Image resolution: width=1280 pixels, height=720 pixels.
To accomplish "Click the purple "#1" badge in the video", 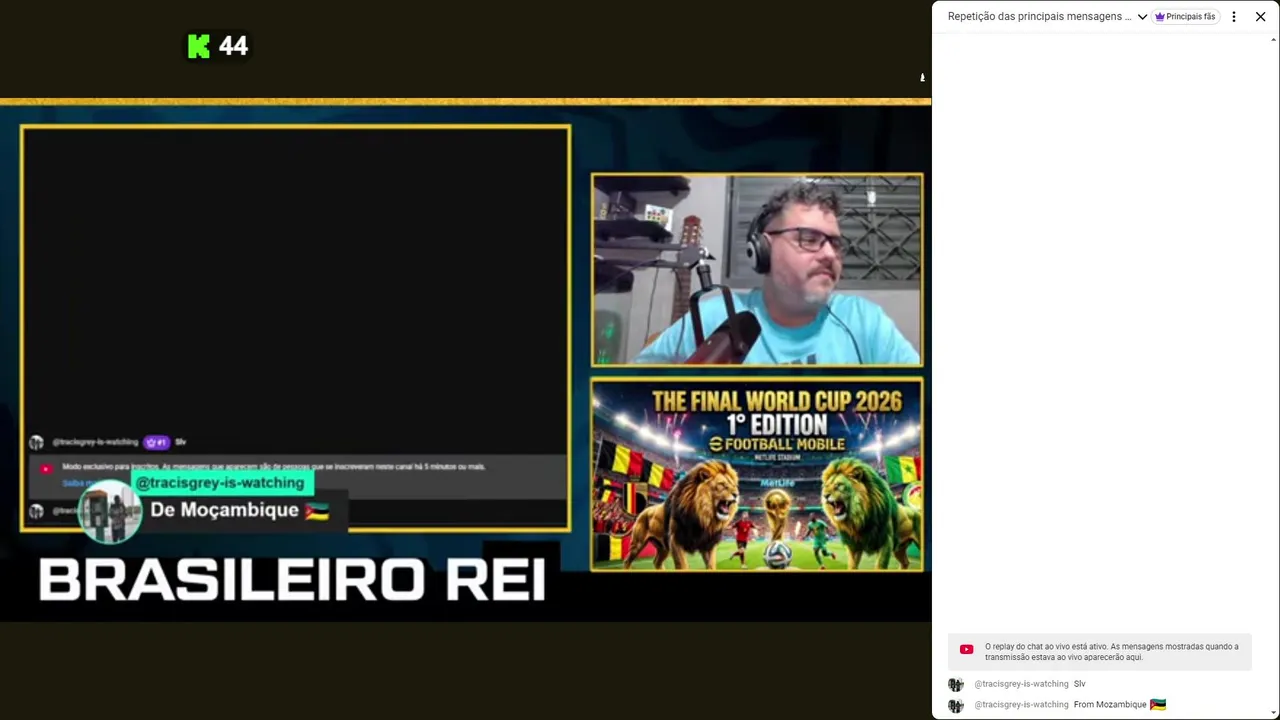I will tap(157, 442).
